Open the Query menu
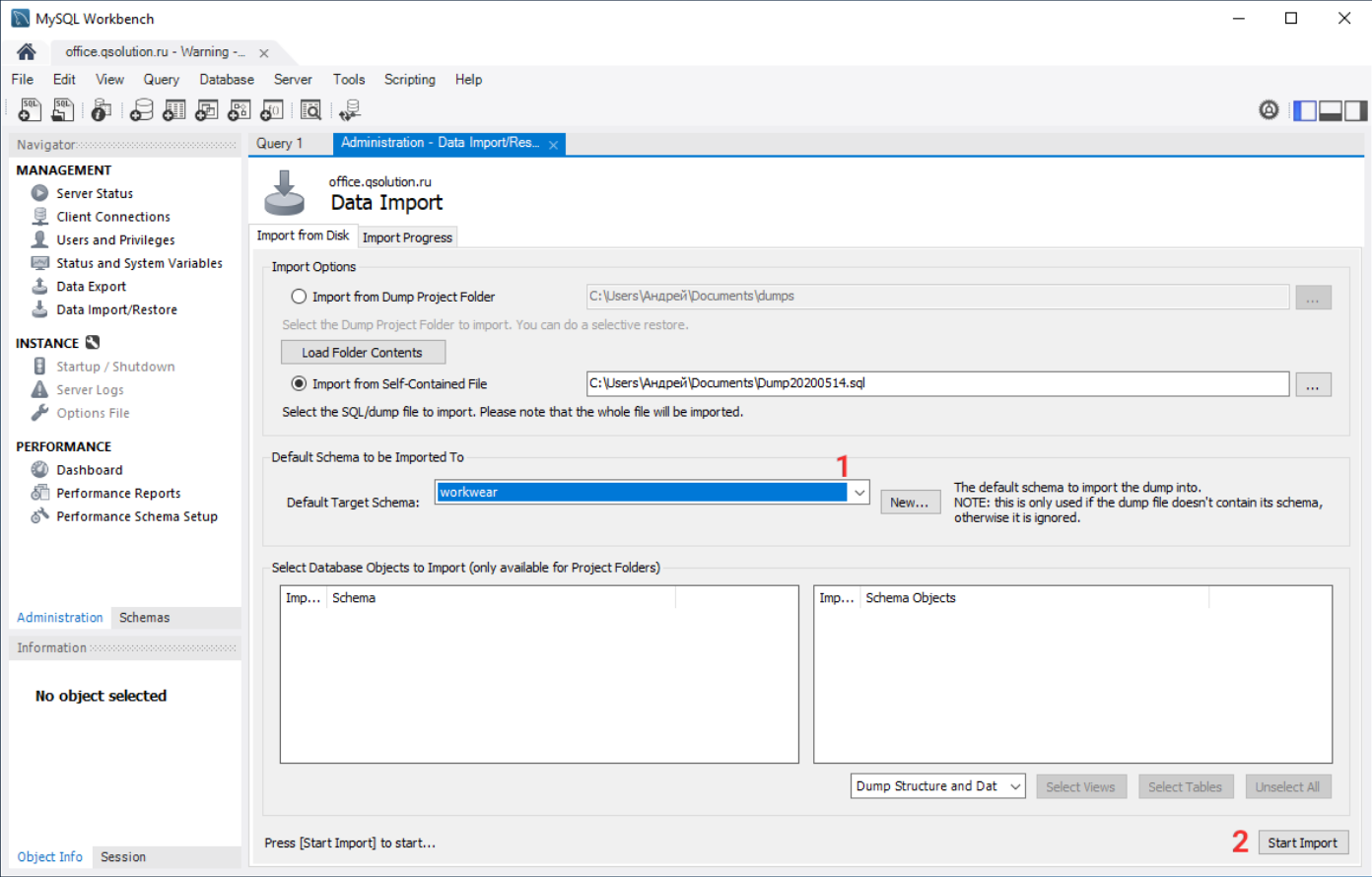The width and height of the screenshot is (1372, 877). [x=161, y=80]
